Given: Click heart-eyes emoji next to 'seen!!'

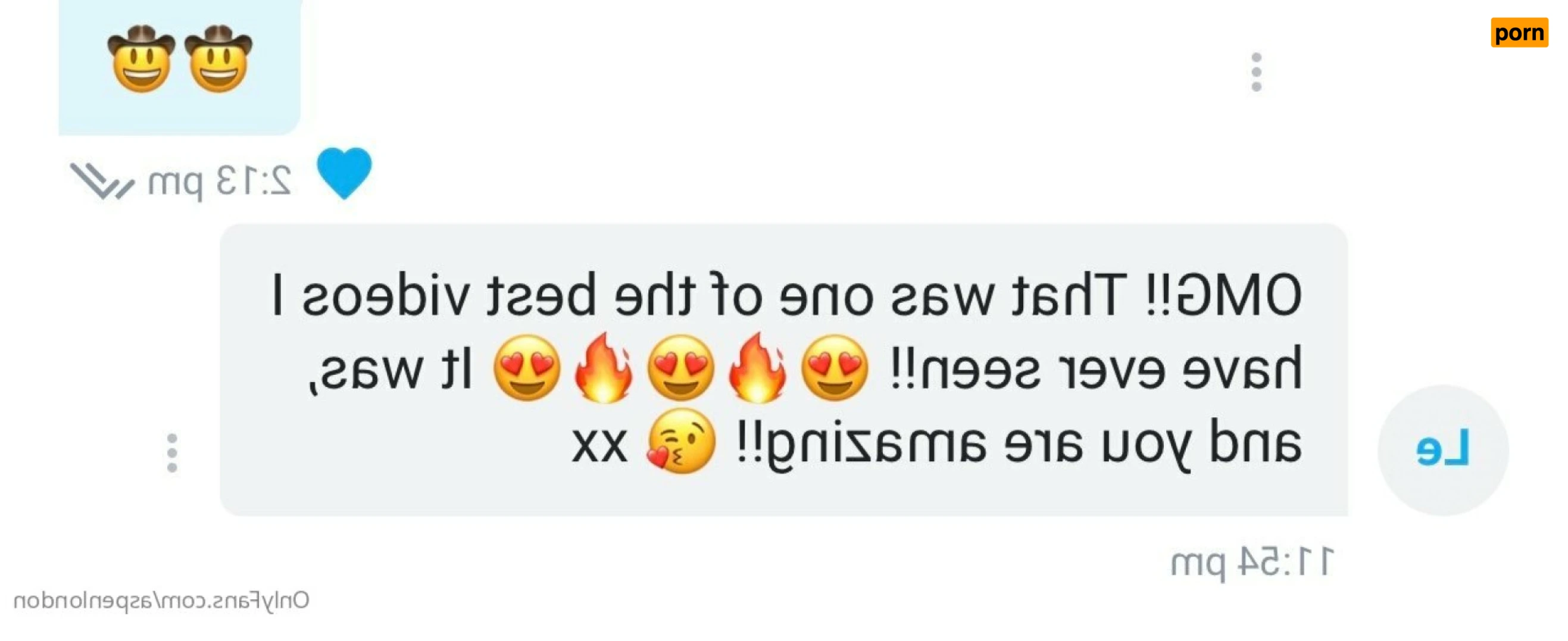Looking at the screenshot, I should (x=835, y=368).
